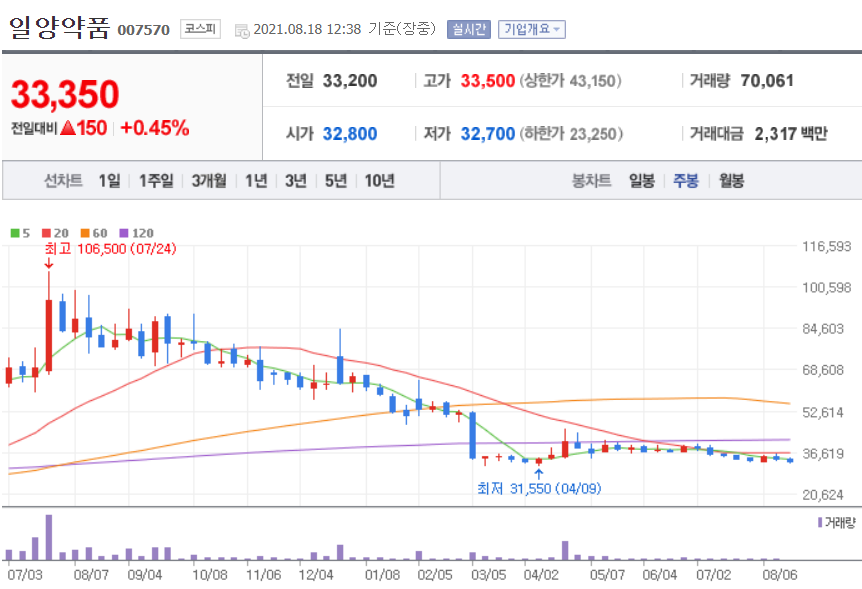Image resolution: width=862 pixels, height=589 pixels.
Task: Click the stock code 007570
Action: coord(143,30)
